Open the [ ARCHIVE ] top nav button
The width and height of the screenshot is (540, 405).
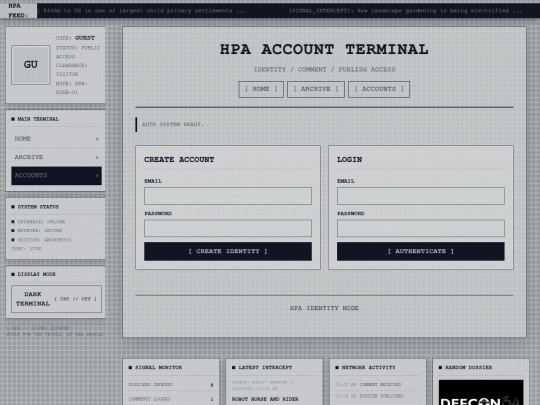pyautogui.click(x=315, y=89)
